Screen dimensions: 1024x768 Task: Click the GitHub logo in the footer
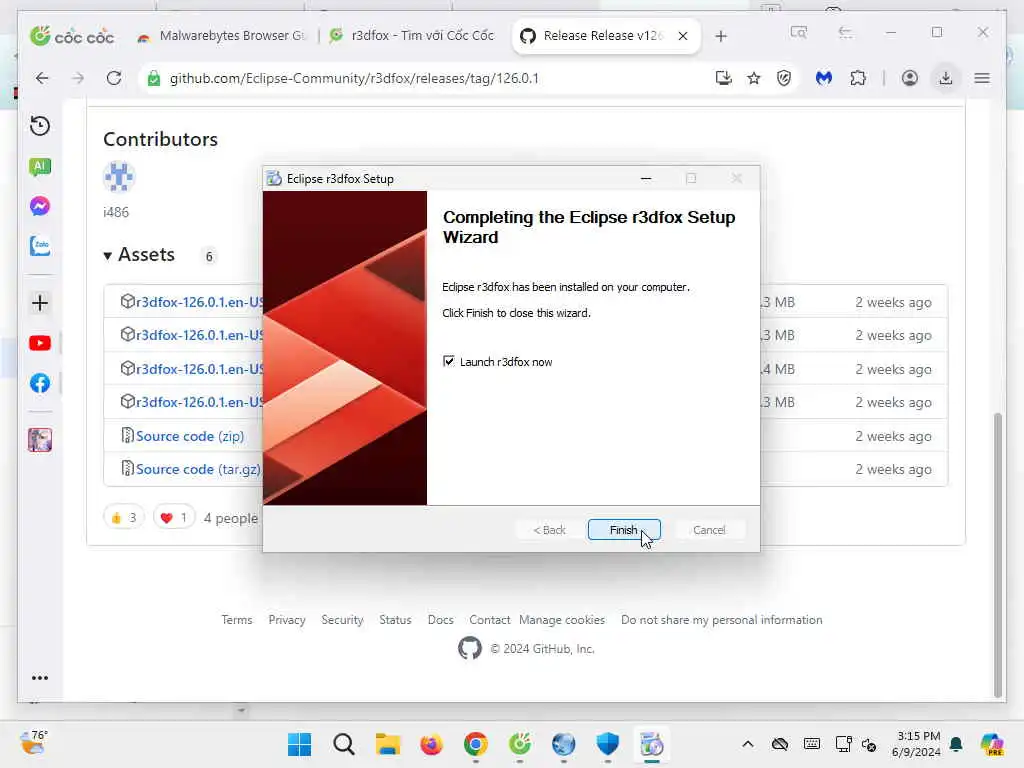(470, 648)
